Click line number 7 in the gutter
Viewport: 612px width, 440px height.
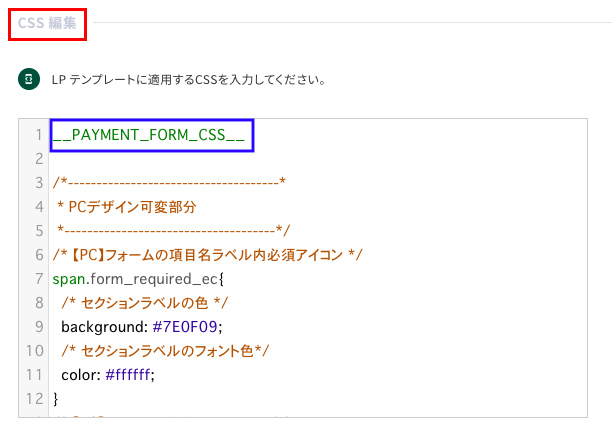point(39,279)
